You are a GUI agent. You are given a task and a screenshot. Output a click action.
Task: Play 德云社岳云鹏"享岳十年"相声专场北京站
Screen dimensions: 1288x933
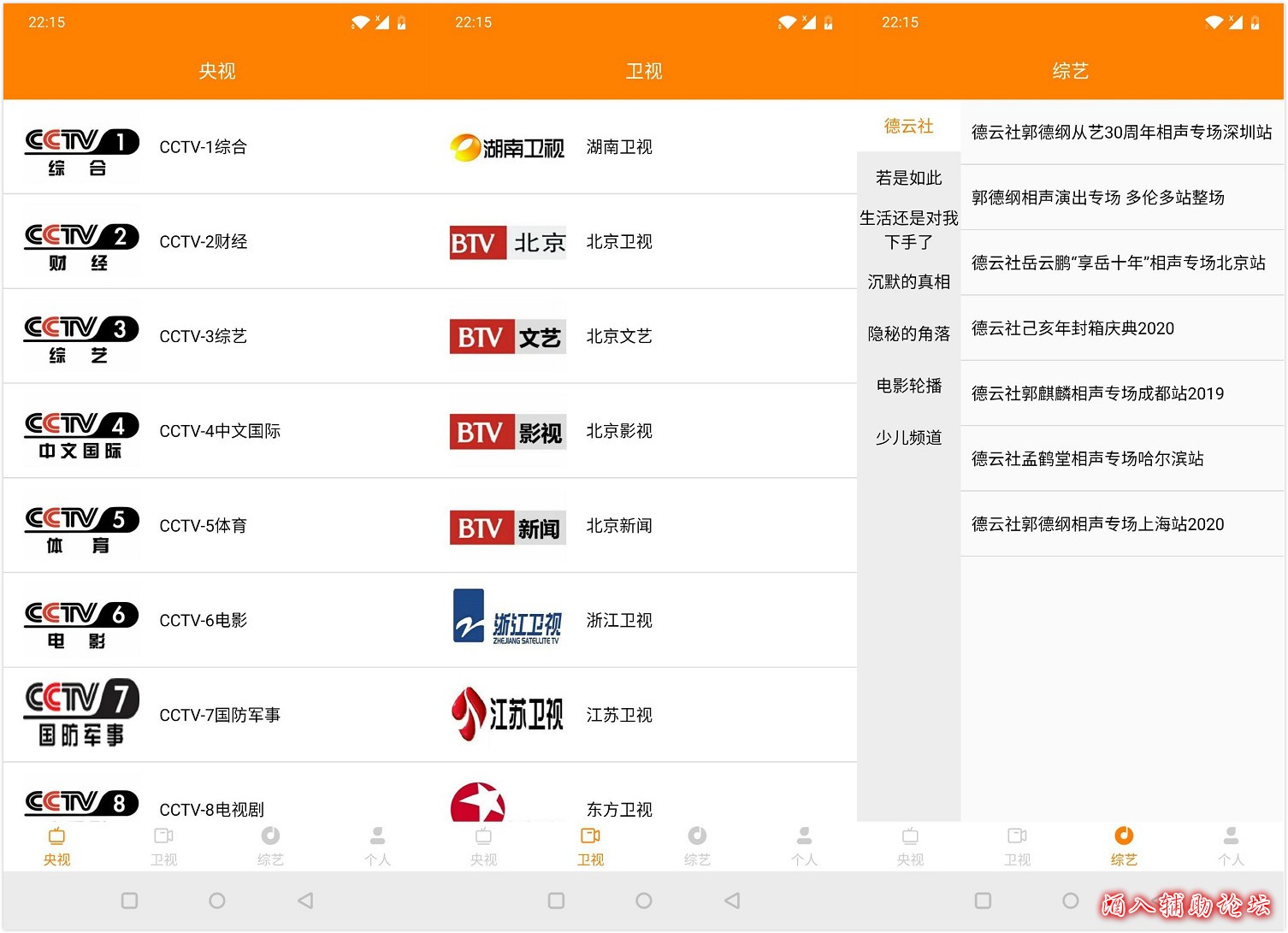1122,263
